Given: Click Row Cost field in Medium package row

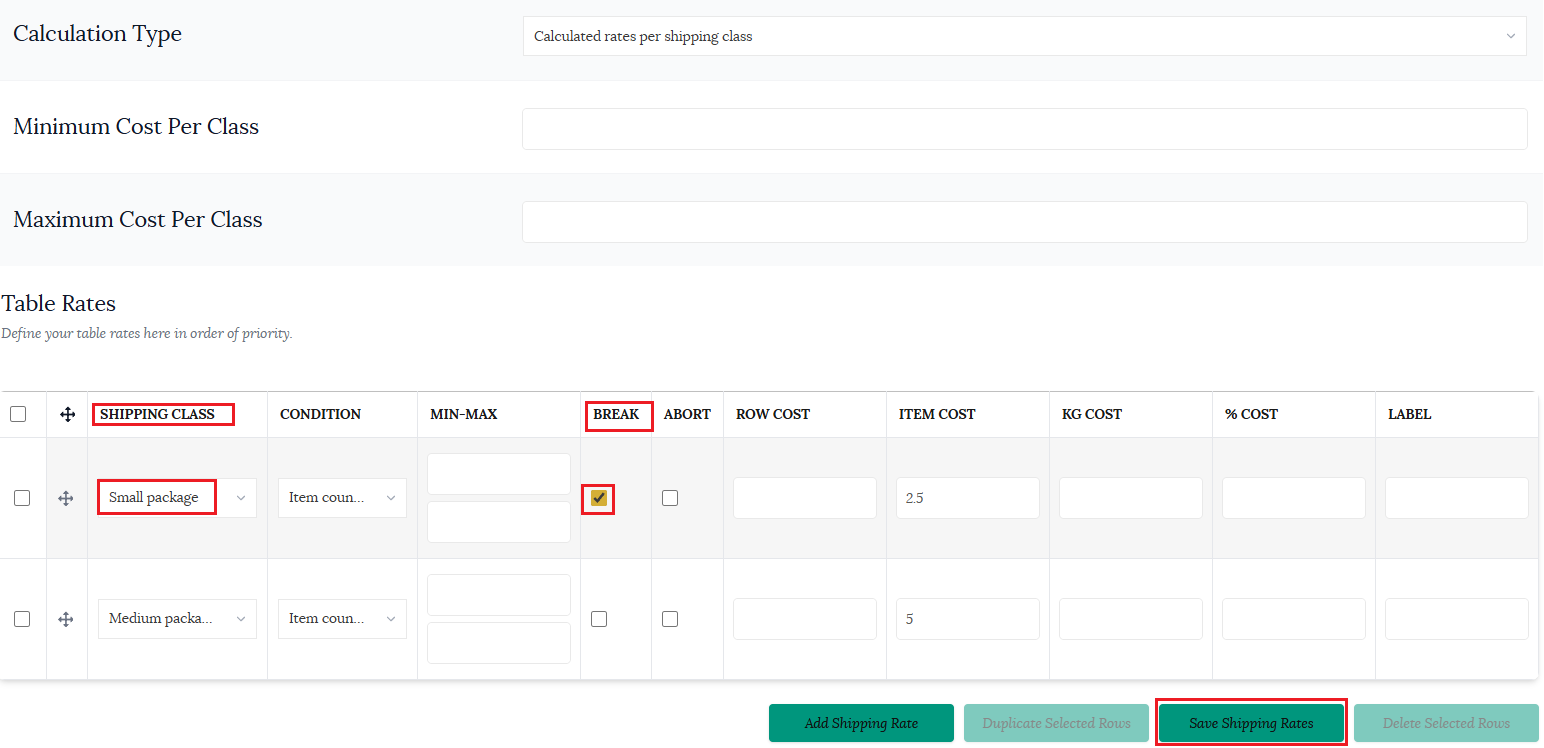Looking at the screenshot, I should point(805,619).
